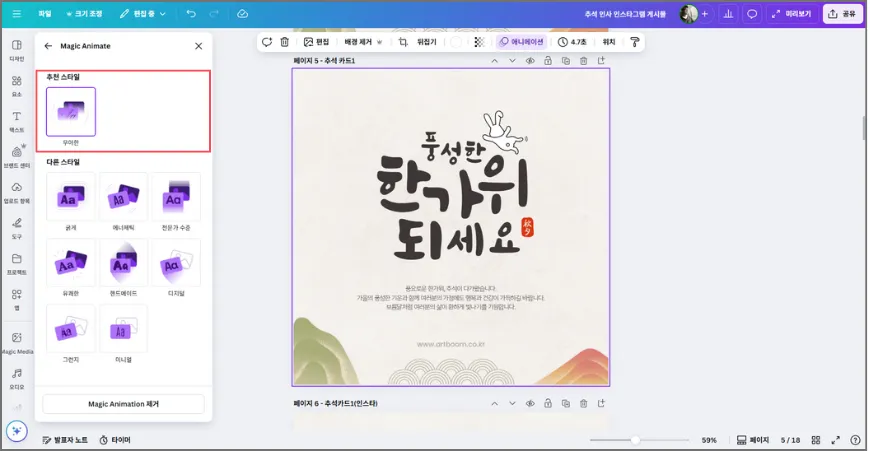Click the 공유 share button
Viewport: 870px width, 451px height.
842,14
